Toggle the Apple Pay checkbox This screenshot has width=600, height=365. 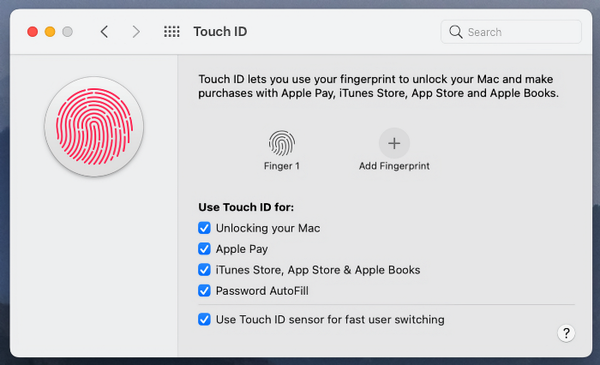point(204,249)
